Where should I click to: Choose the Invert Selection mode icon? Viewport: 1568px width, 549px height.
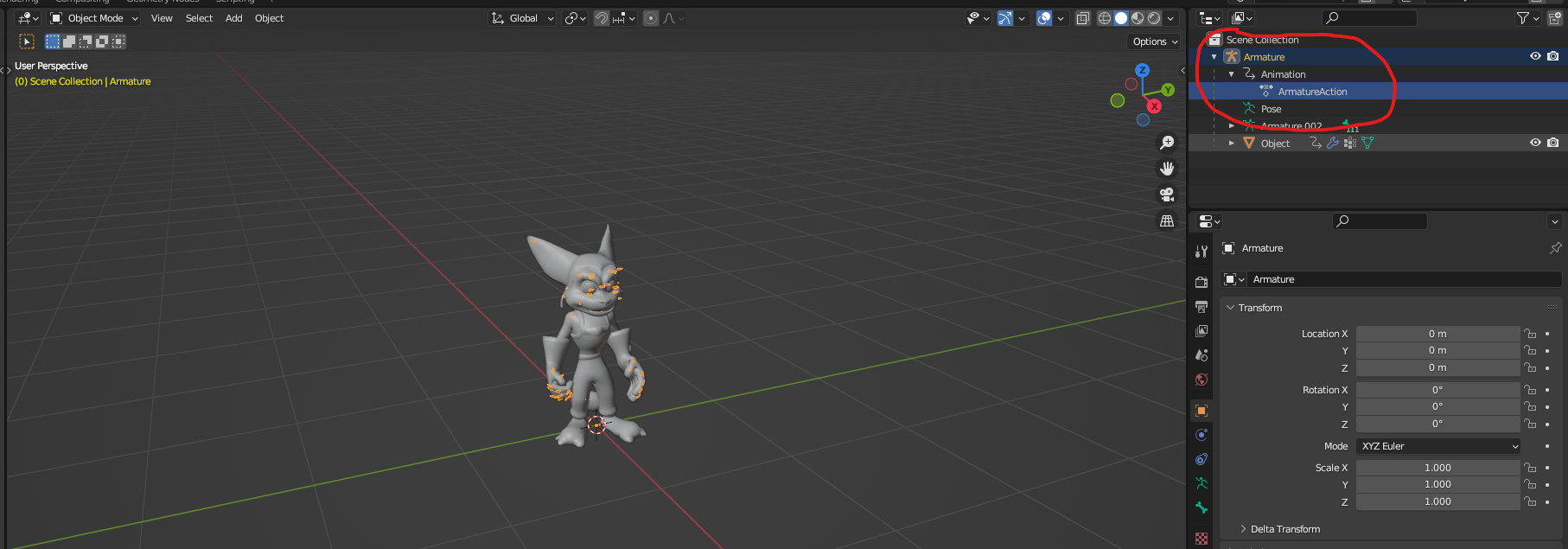[102, 41]
